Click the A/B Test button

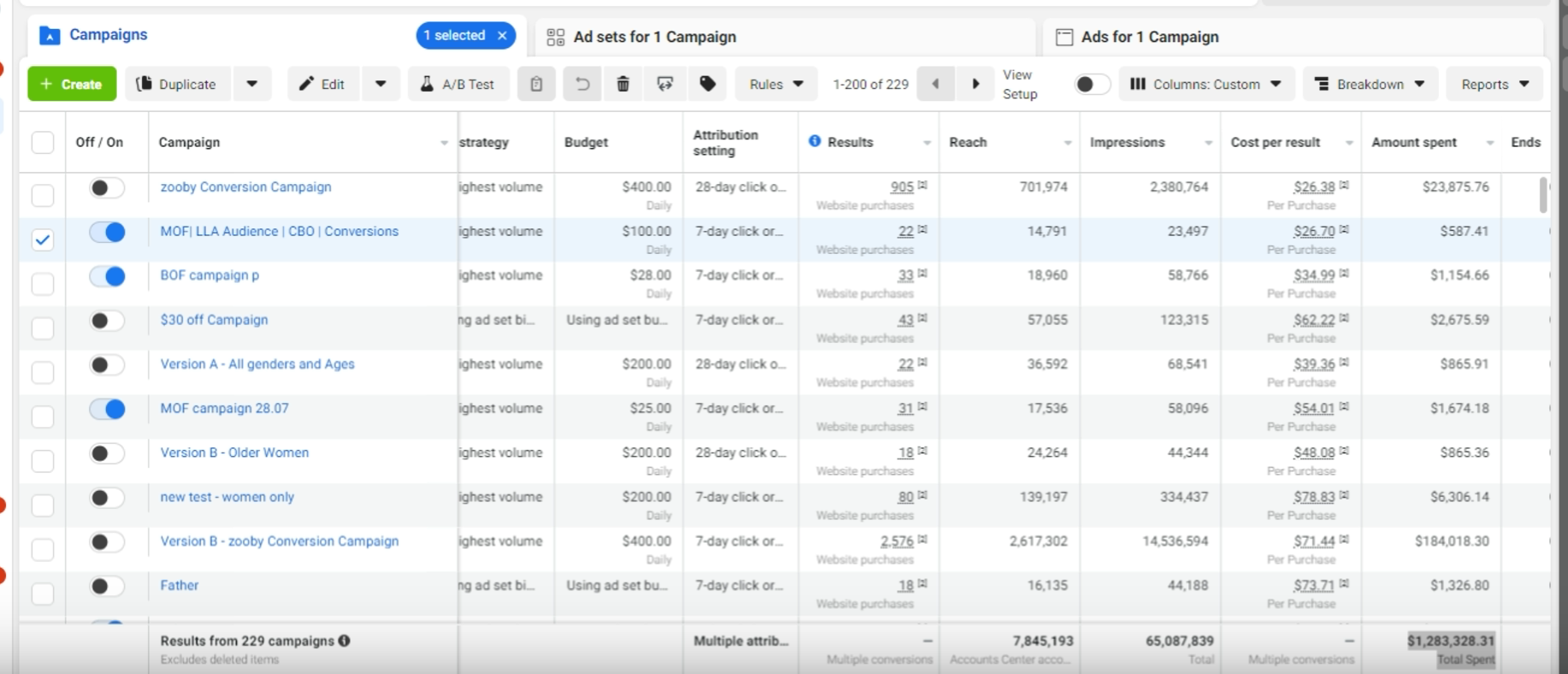(x=458, y=84)
